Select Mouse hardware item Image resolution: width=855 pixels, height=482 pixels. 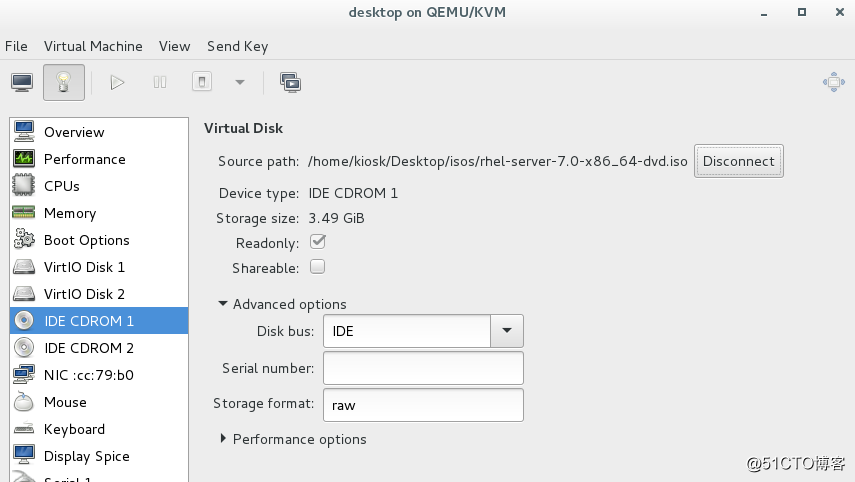(x=99, y=402)
